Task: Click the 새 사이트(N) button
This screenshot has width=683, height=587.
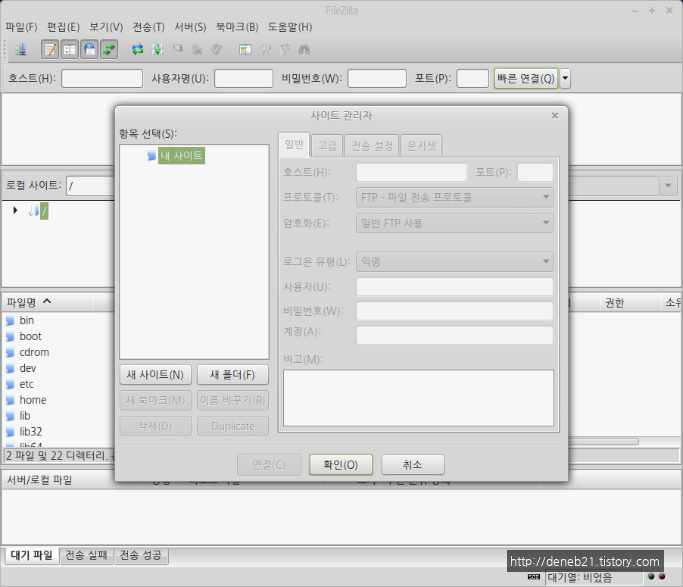Action: pos(155,375)
